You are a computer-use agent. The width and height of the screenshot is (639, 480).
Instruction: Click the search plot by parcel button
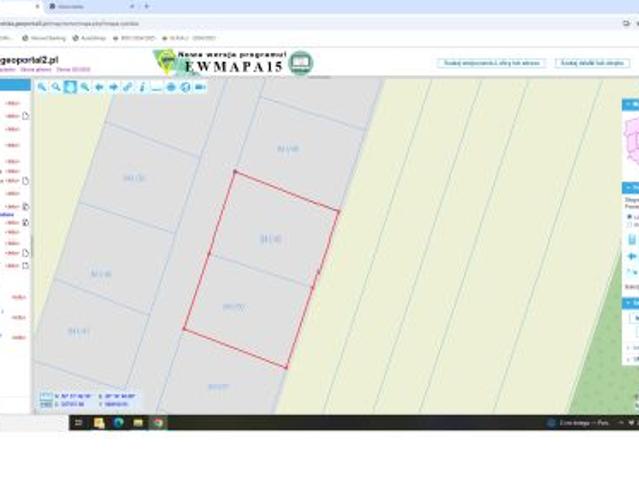(593, 63)
